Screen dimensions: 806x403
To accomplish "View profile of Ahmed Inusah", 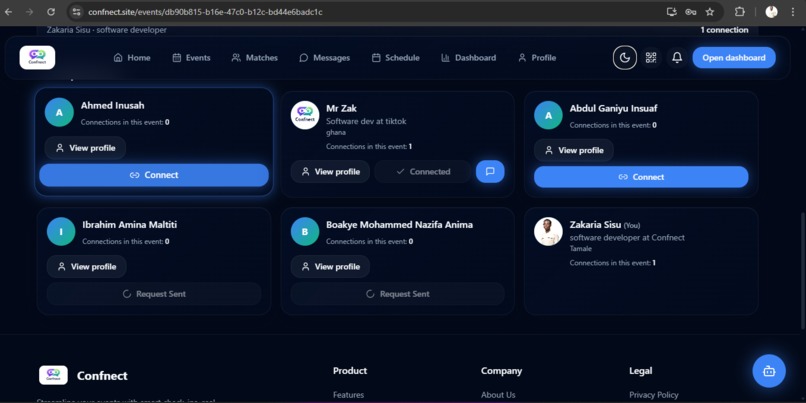I will click(85, 148).
